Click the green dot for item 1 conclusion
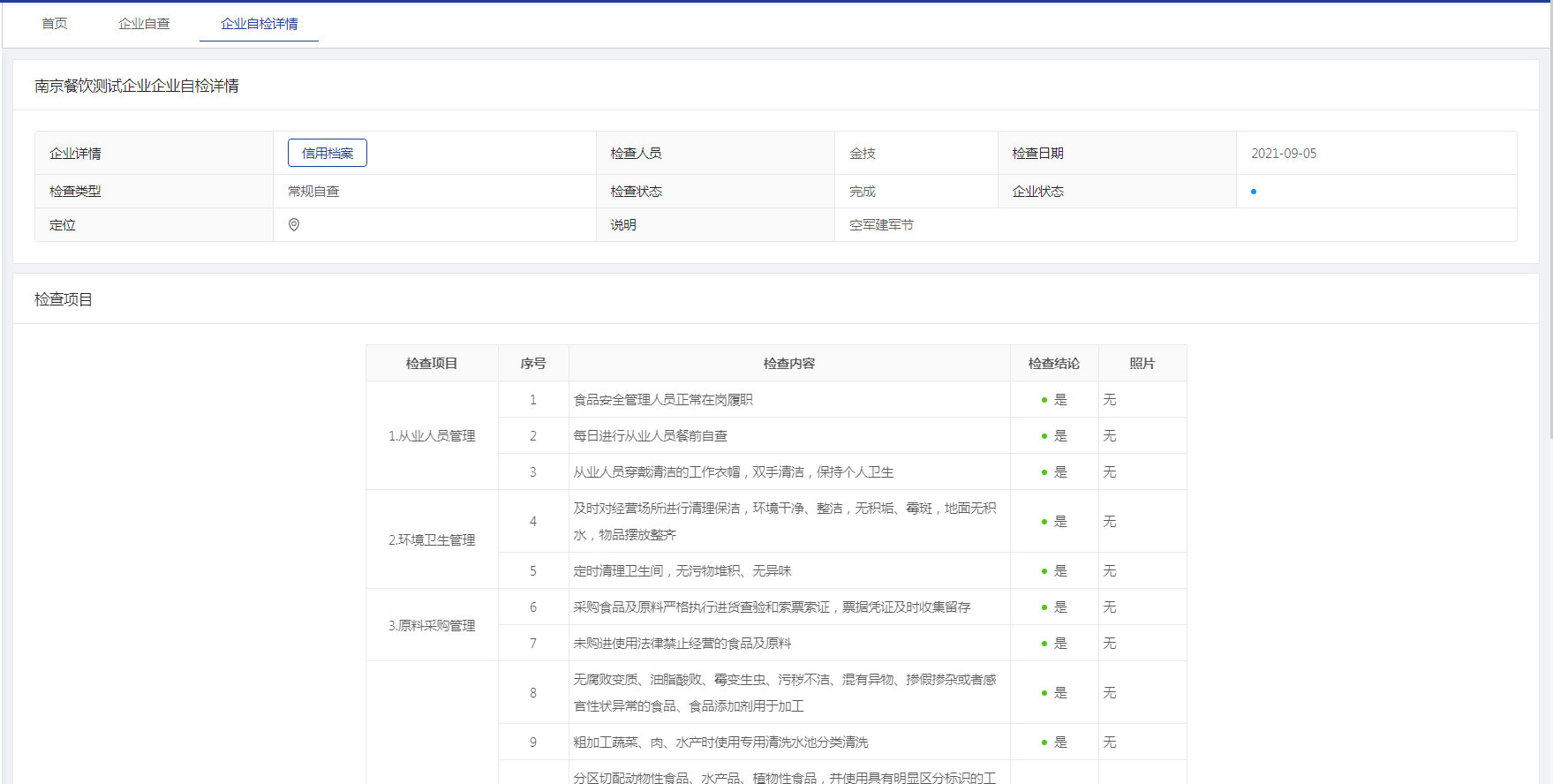 click(x=1044, y=400)
